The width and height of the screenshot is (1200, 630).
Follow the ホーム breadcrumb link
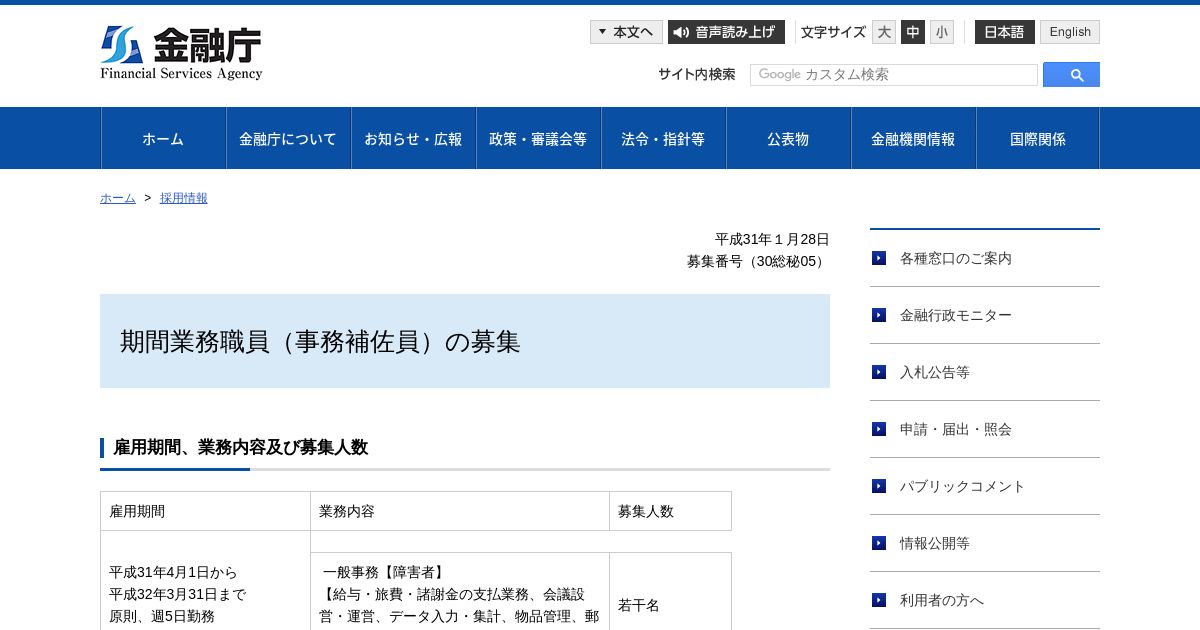(118, 198)
